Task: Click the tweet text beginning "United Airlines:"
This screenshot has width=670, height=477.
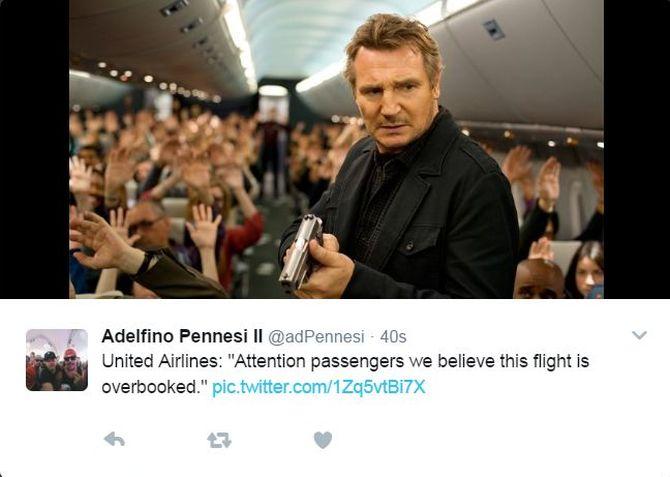Action: coord(345,374)
